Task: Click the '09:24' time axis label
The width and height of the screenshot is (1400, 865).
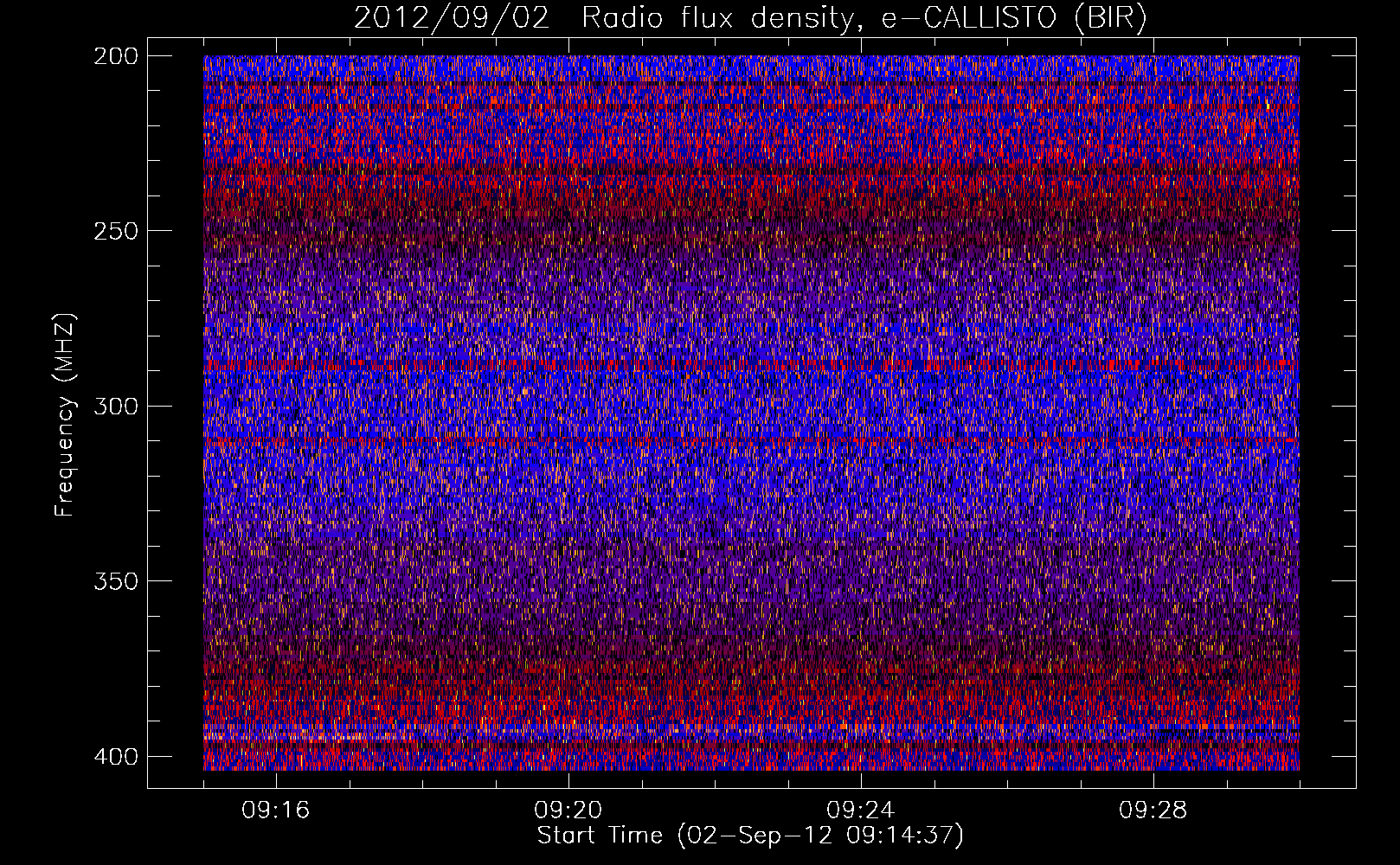Action: pos(861,811)
